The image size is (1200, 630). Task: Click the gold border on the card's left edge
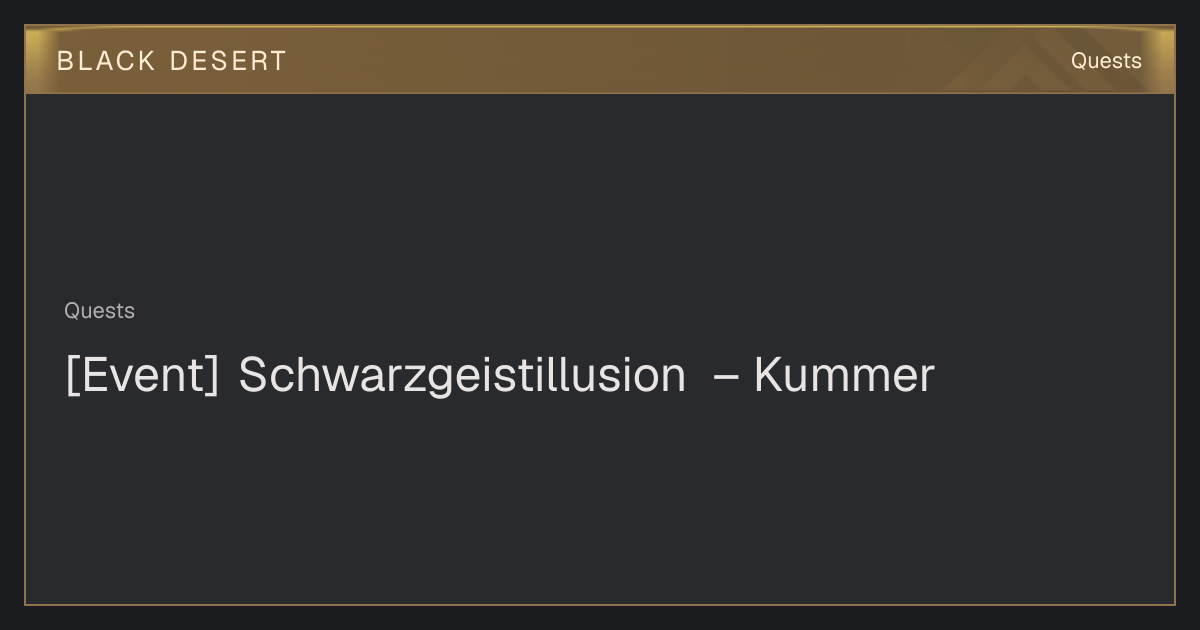[x=25, y=350]
